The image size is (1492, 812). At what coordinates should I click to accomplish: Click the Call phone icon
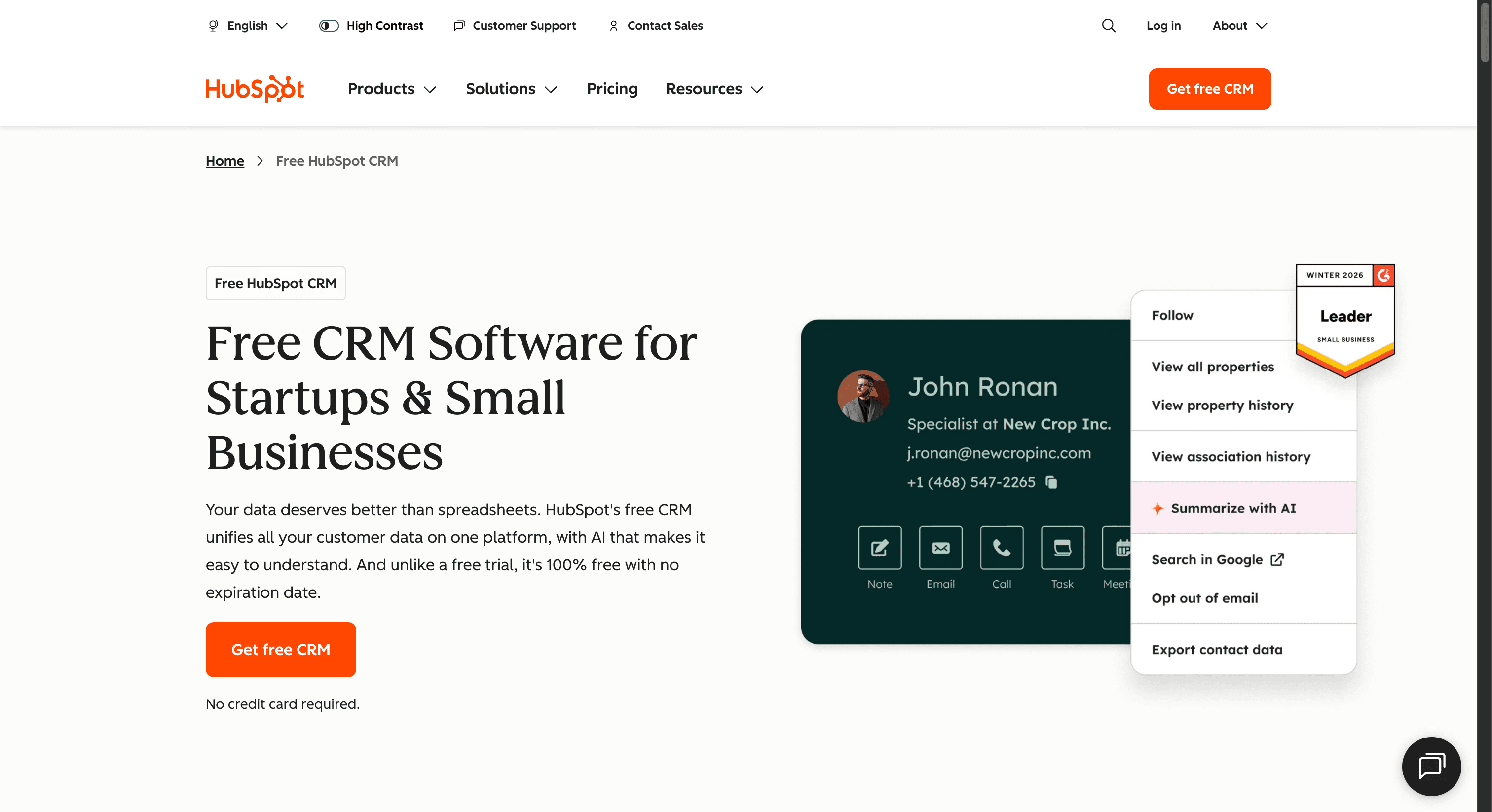pos(1002,548)
